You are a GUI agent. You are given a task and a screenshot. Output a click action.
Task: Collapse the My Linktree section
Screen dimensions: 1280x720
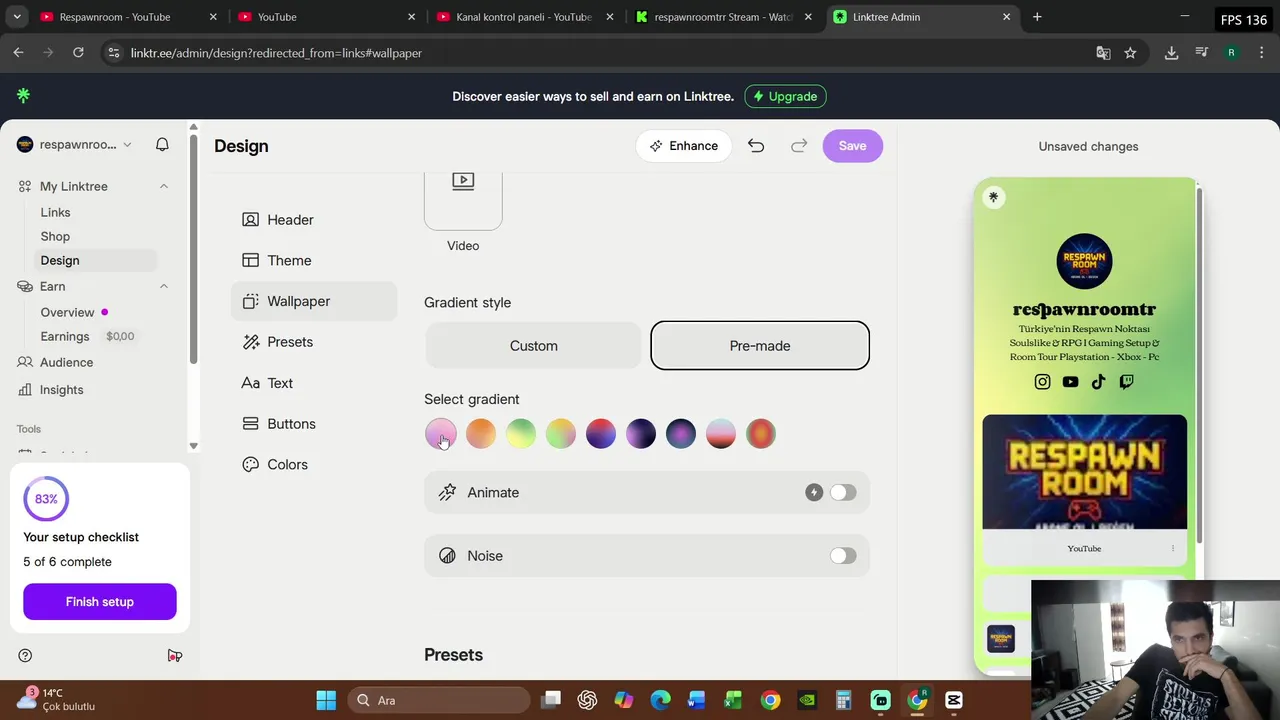[x=164, y=186]
